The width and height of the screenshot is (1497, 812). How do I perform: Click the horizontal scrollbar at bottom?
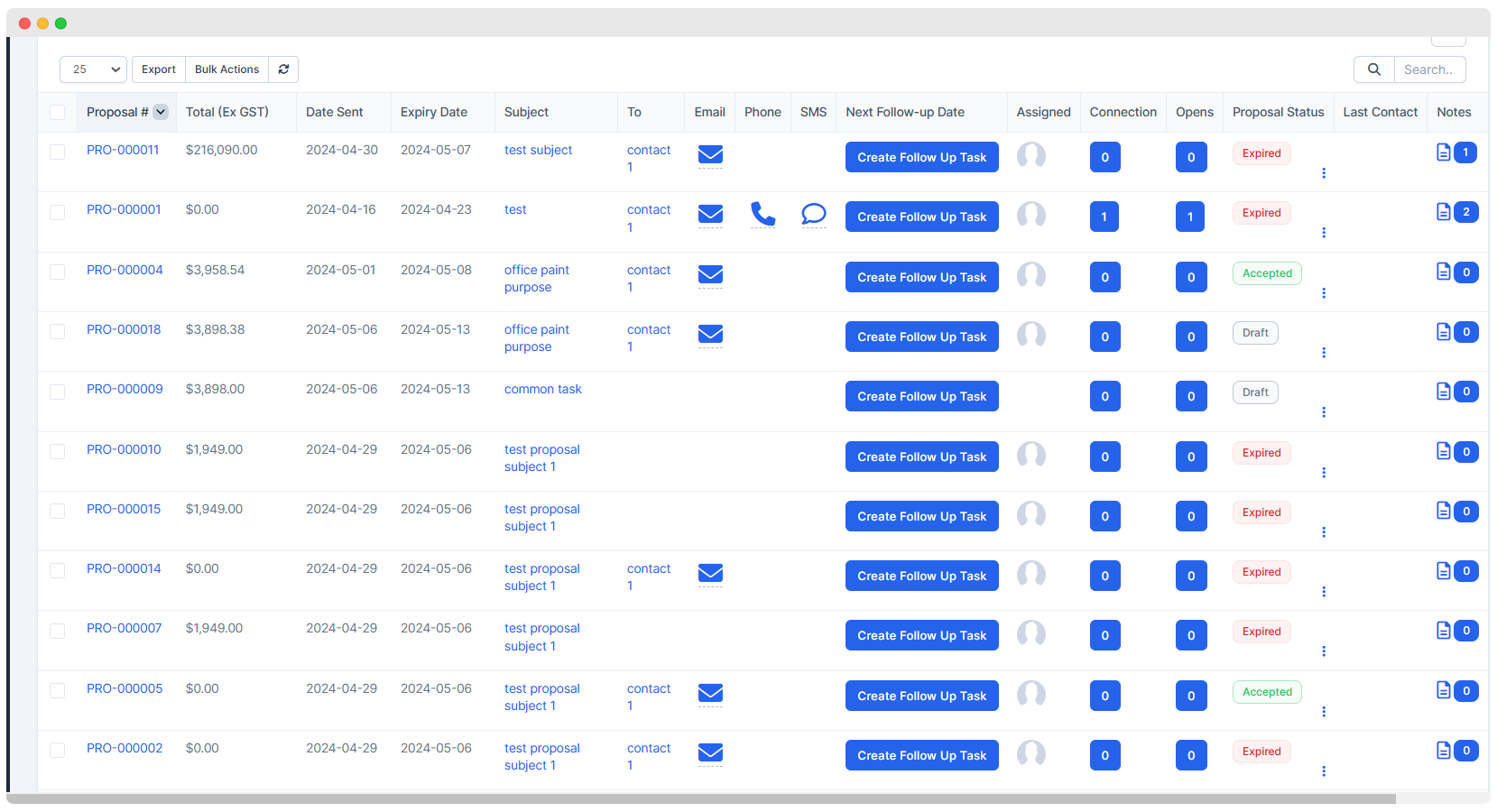(700, 798)
